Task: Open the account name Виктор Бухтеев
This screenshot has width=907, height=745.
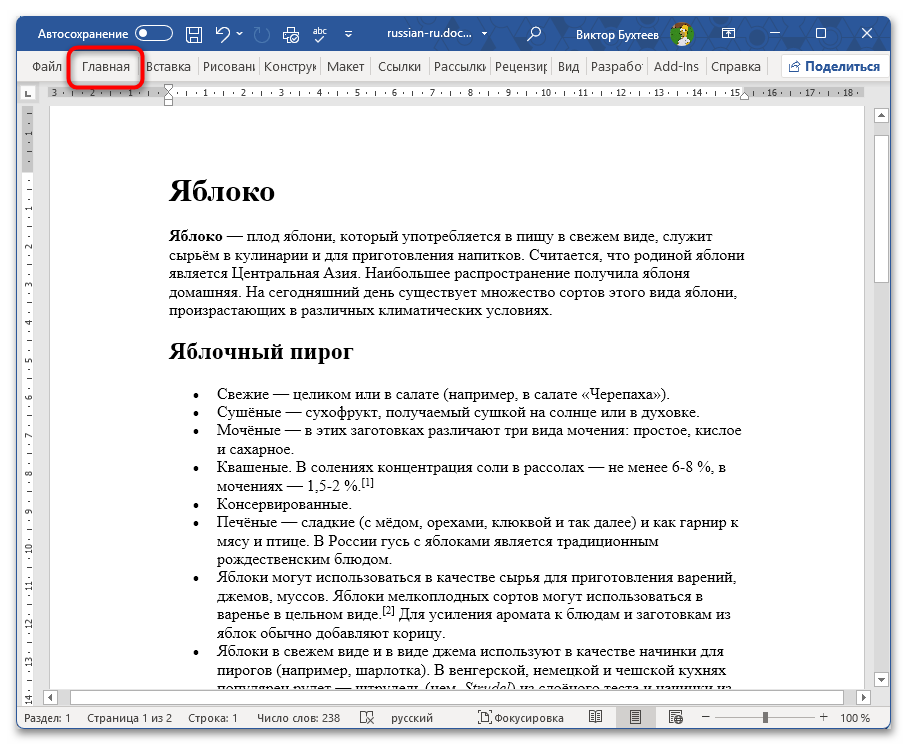Action: coord(617,35)
